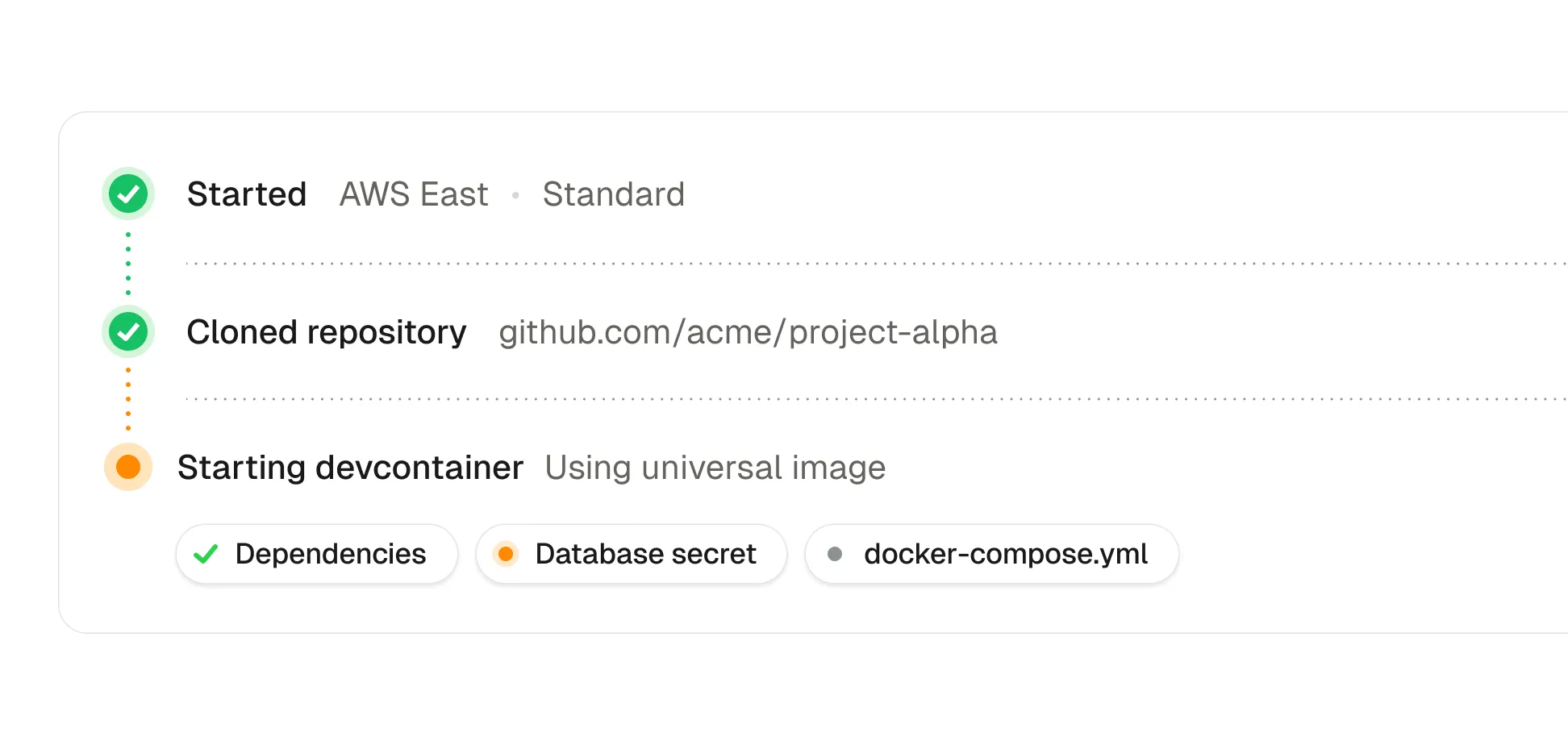
Task: Click the dotted divider line under Started row
Action: point(877,264)
